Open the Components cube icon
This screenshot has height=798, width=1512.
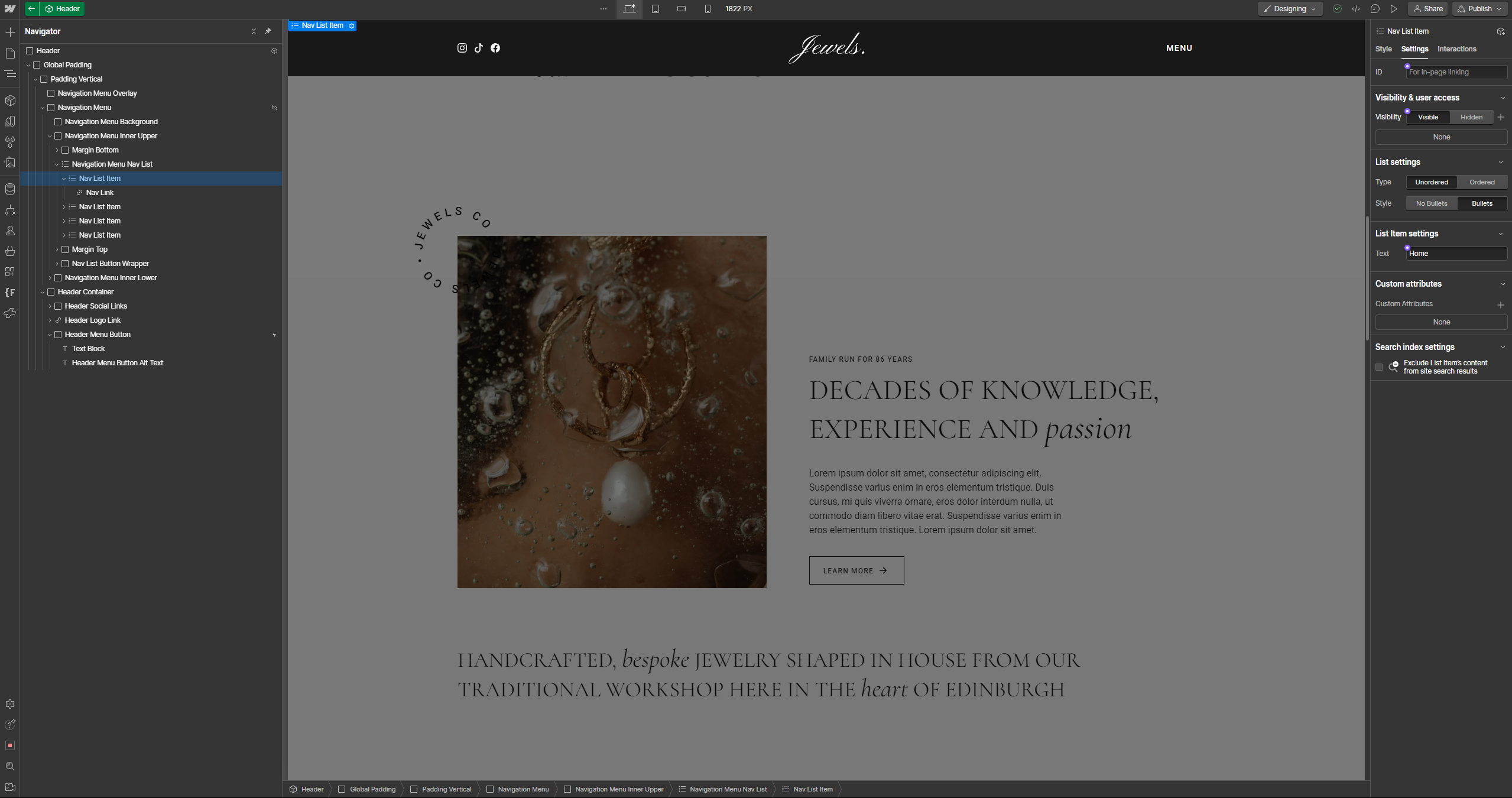pos(10,100)
